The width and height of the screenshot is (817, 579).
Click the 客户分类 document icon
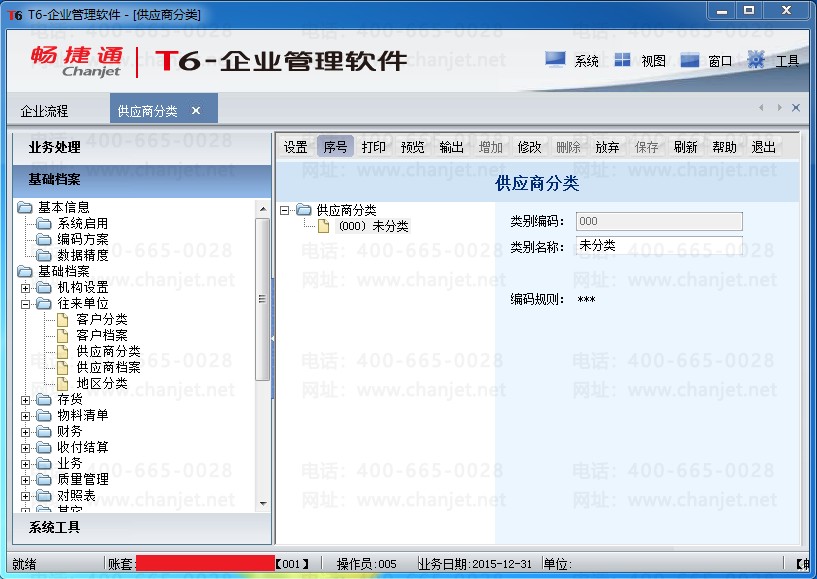pos(63,319)
